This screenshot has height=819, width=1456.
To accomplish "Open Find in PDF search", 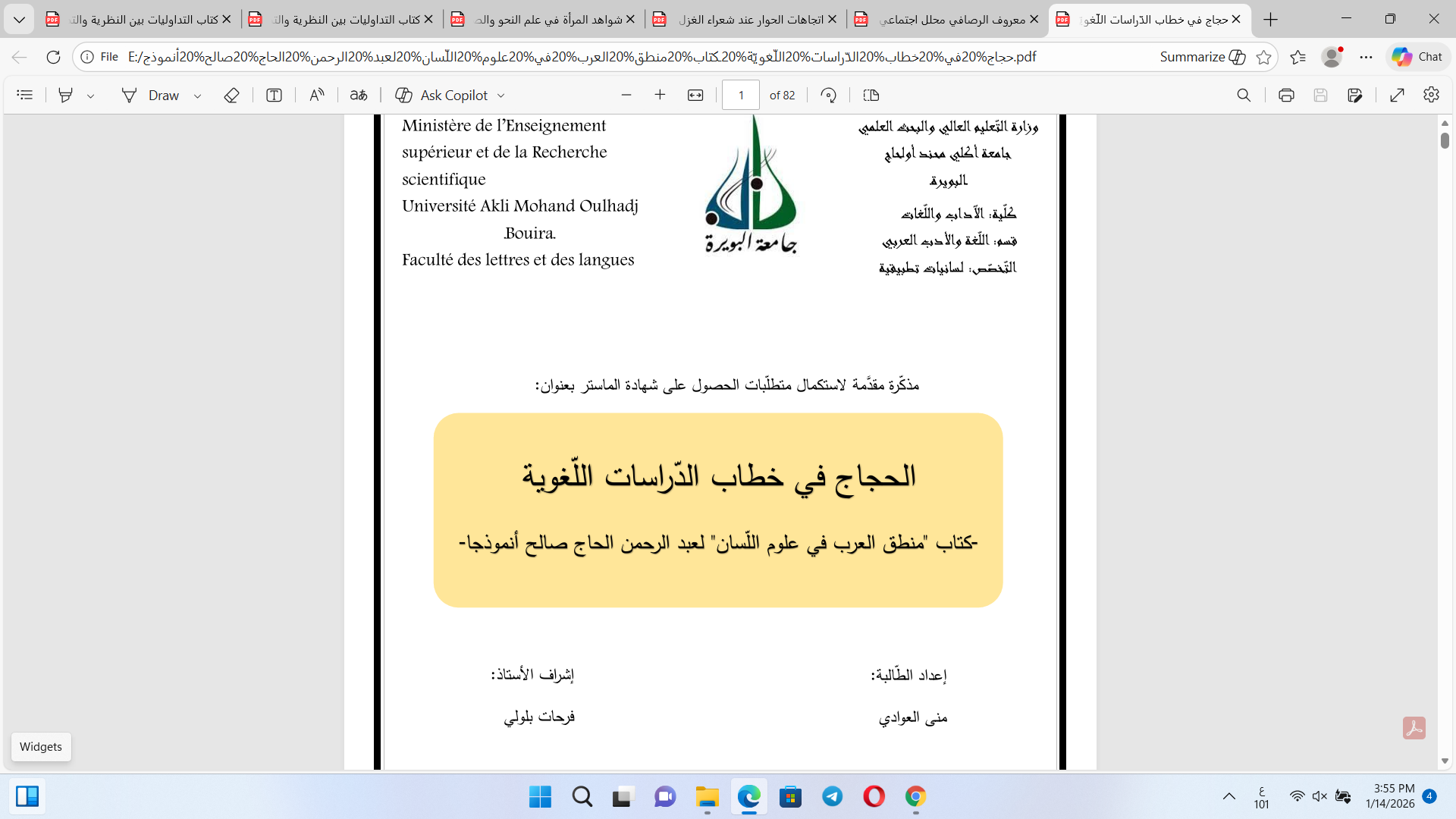I will [x=1244, y=95].
